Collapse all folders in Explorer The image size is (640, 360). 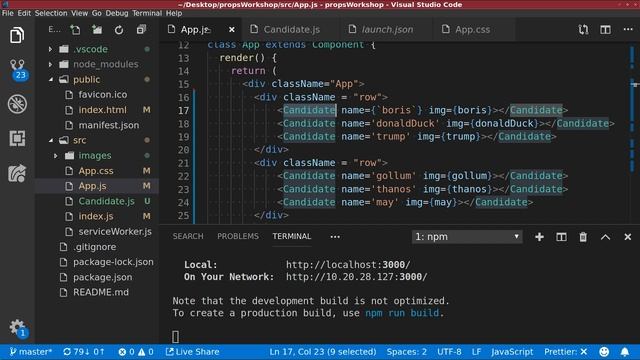[141, 29]
